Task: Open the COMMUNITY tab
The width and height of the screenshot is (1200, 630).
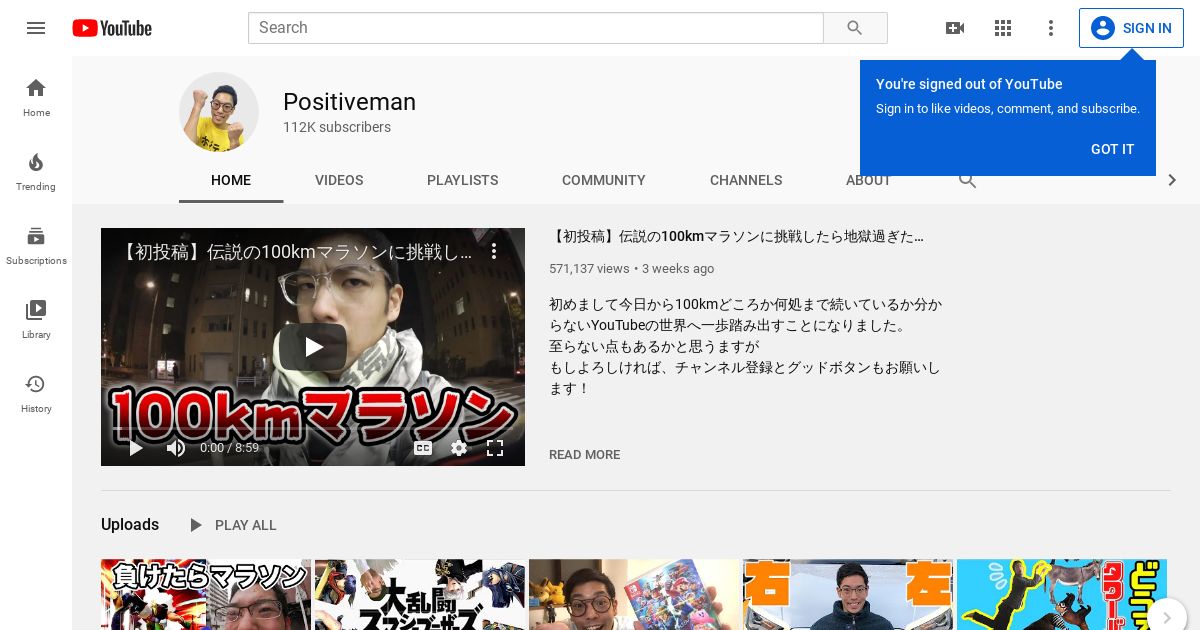Action: [x=604, y=180]
